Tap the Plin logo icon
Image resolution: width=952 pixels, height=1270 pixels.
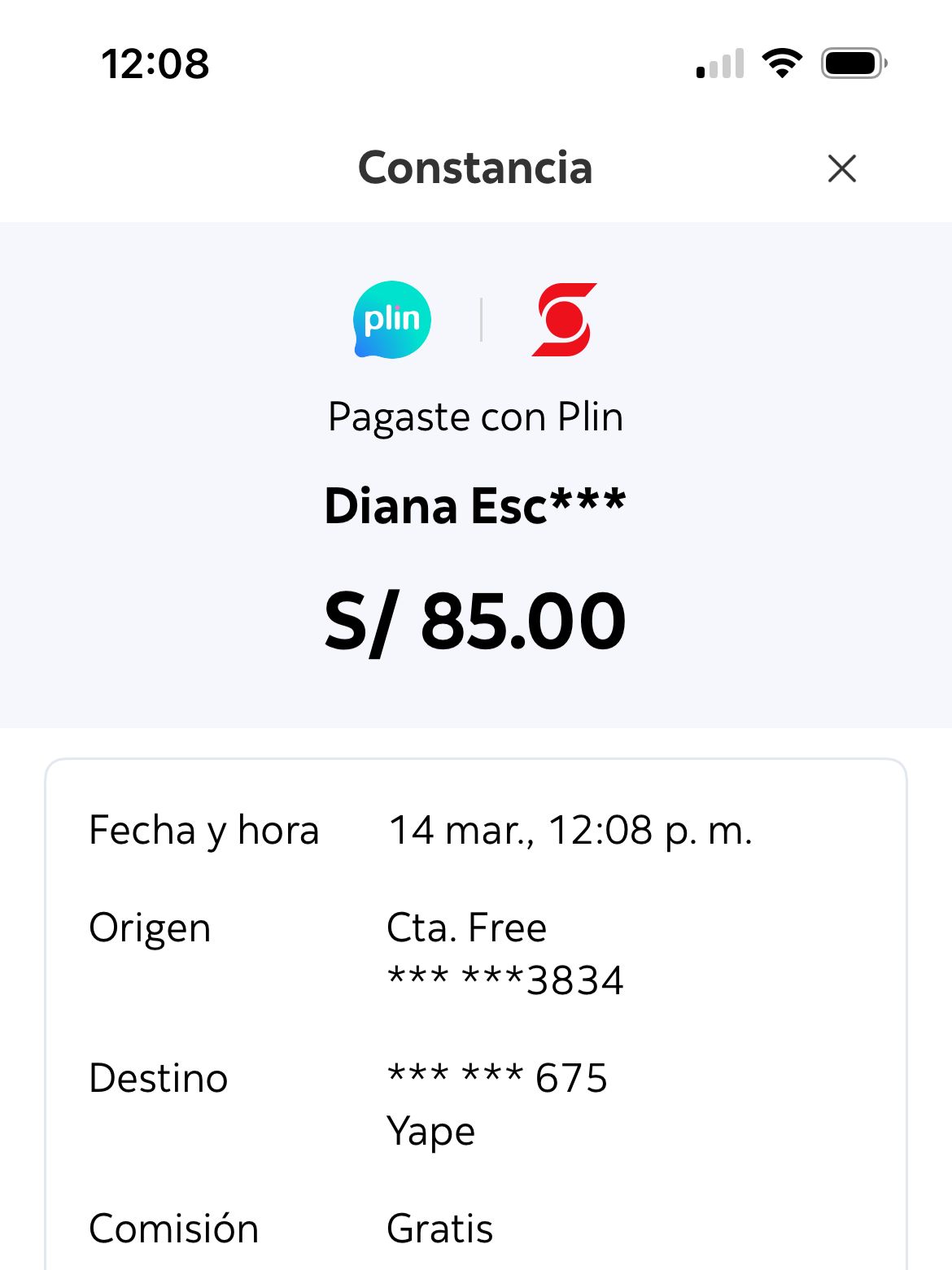[x=392, y=320]
